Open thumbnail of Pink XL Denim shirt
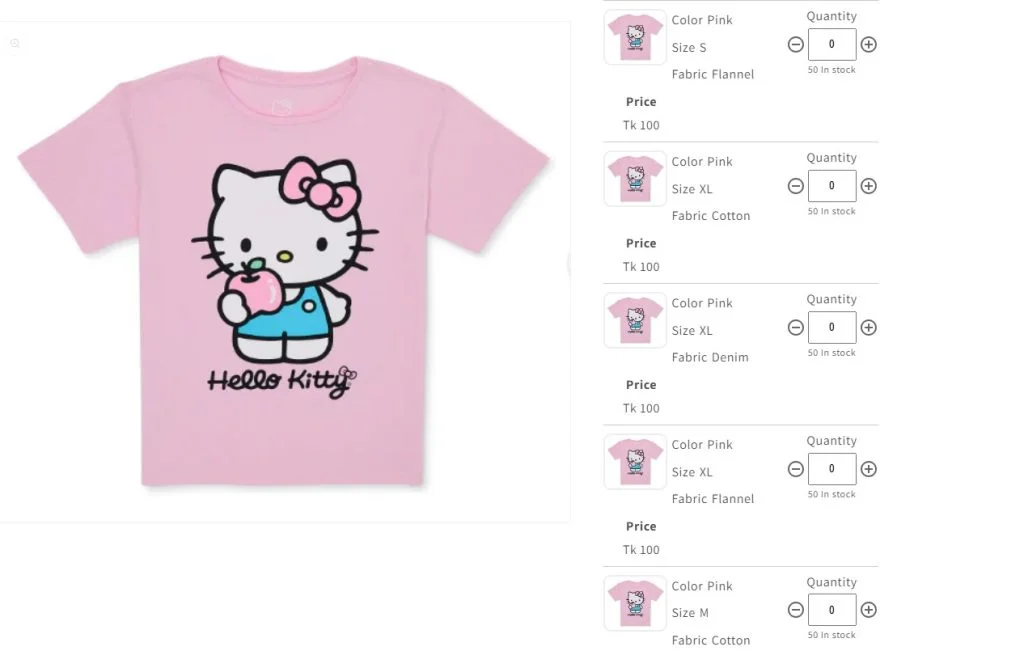The width and height of the screenshot is (1024, 651). [x=635, y=320]
